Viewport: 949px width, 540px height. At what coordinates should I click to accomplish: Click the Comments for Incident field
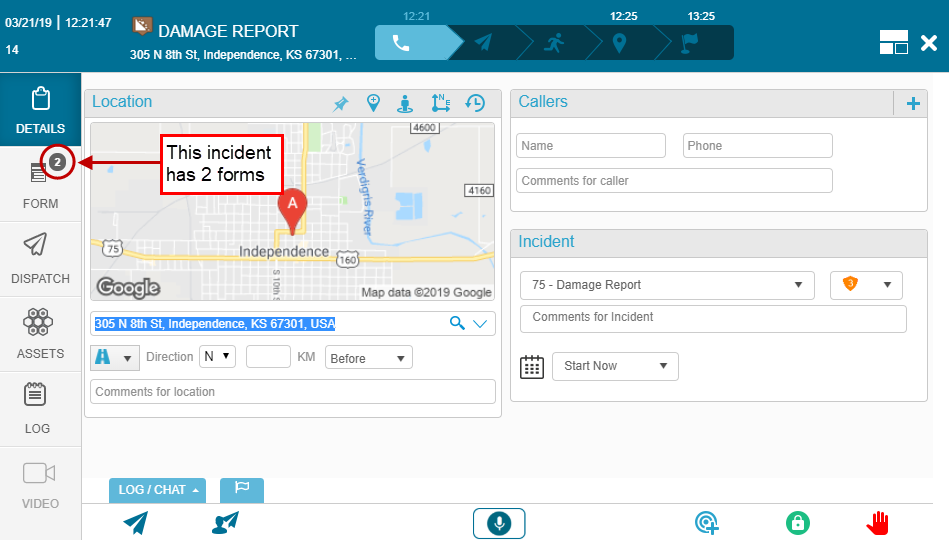click(x=713, y=318)
